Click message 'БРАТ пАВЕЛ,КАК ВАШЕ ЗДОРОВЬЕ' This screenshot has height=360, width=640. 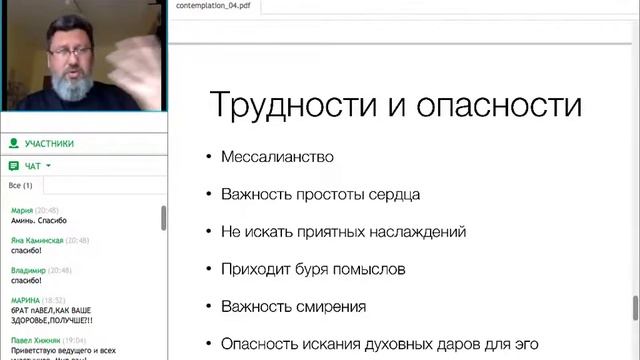pos(51,315)
